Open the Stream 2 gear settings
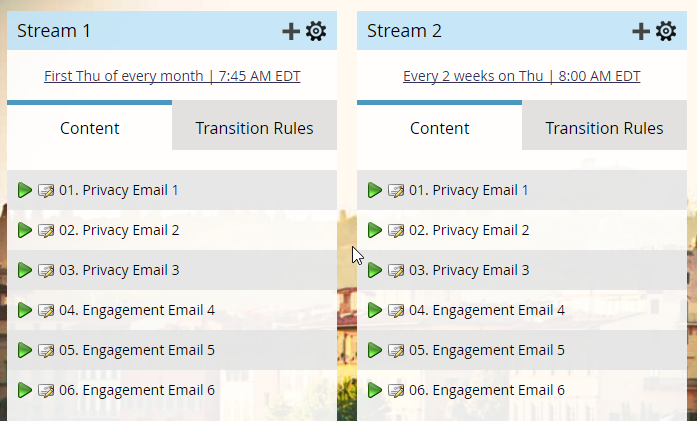 (x=666, y=31)
